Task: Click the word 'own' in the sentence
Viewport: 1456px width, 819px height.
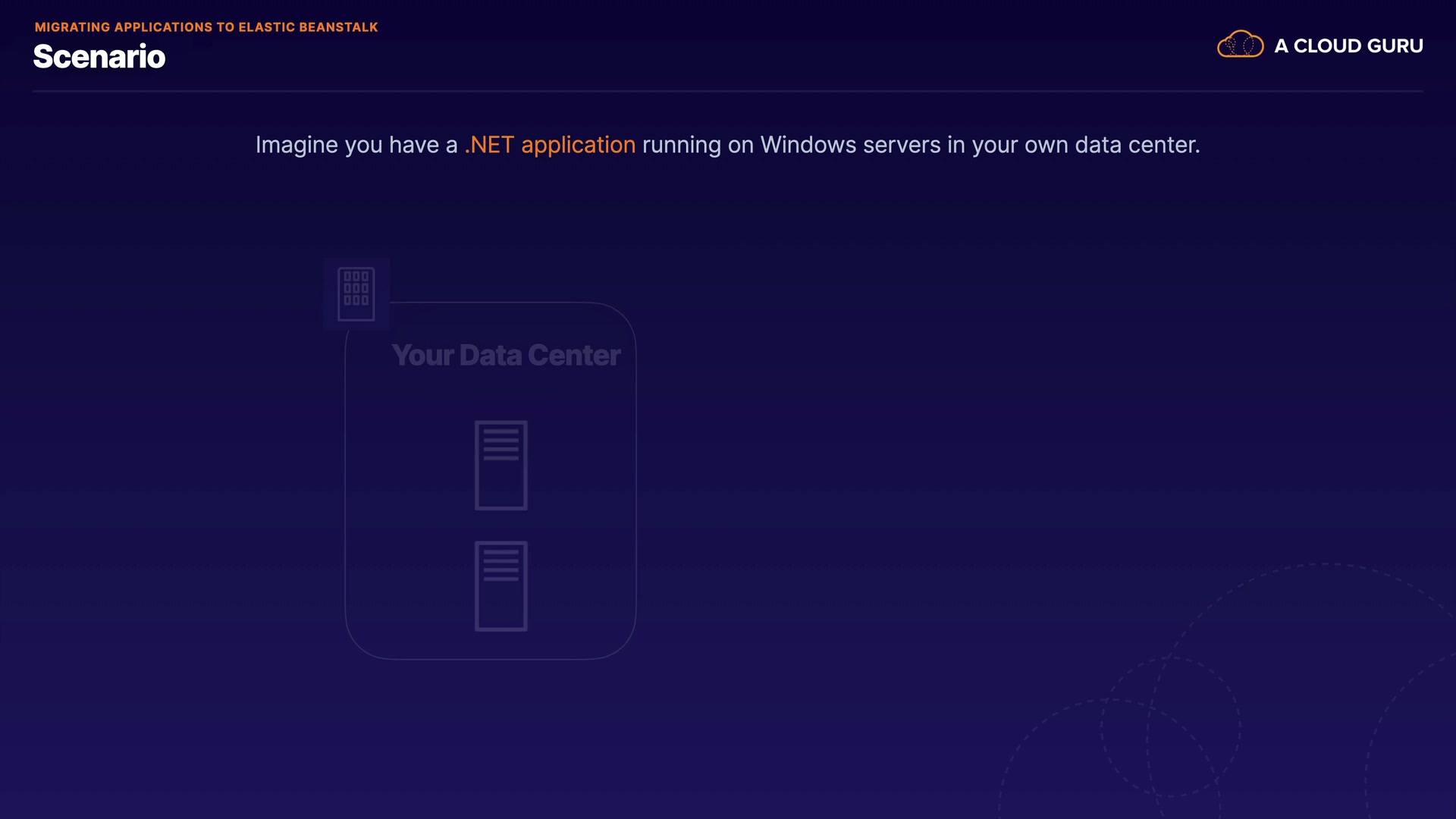Action: pyautogui.click(x=1046, y=145)
